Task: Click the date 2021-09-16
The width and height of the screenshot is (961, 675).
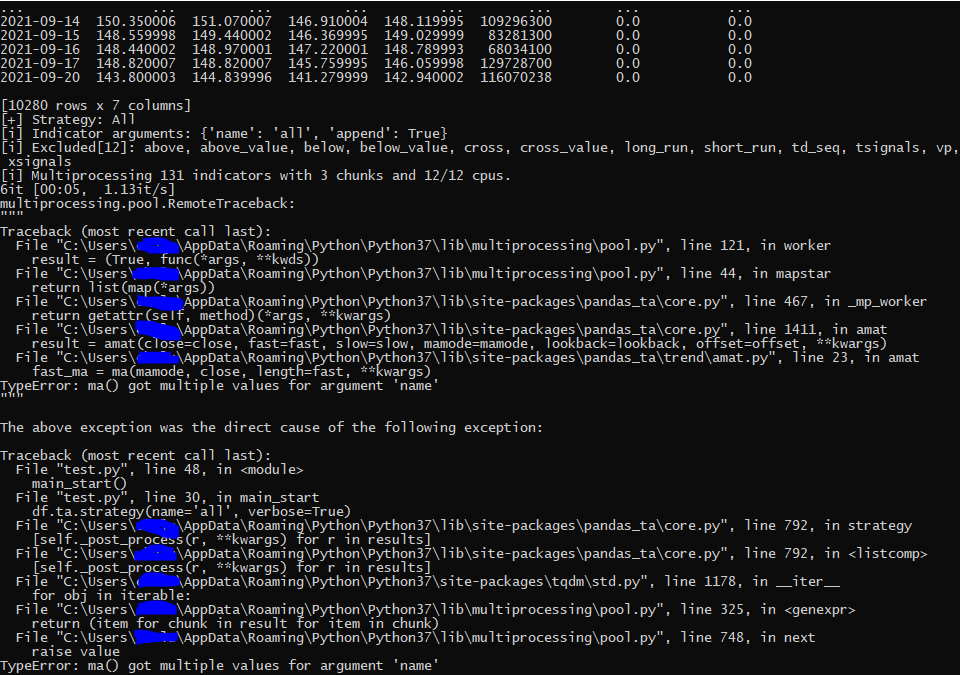Action: pyautogui.click(x=40, y=50)
